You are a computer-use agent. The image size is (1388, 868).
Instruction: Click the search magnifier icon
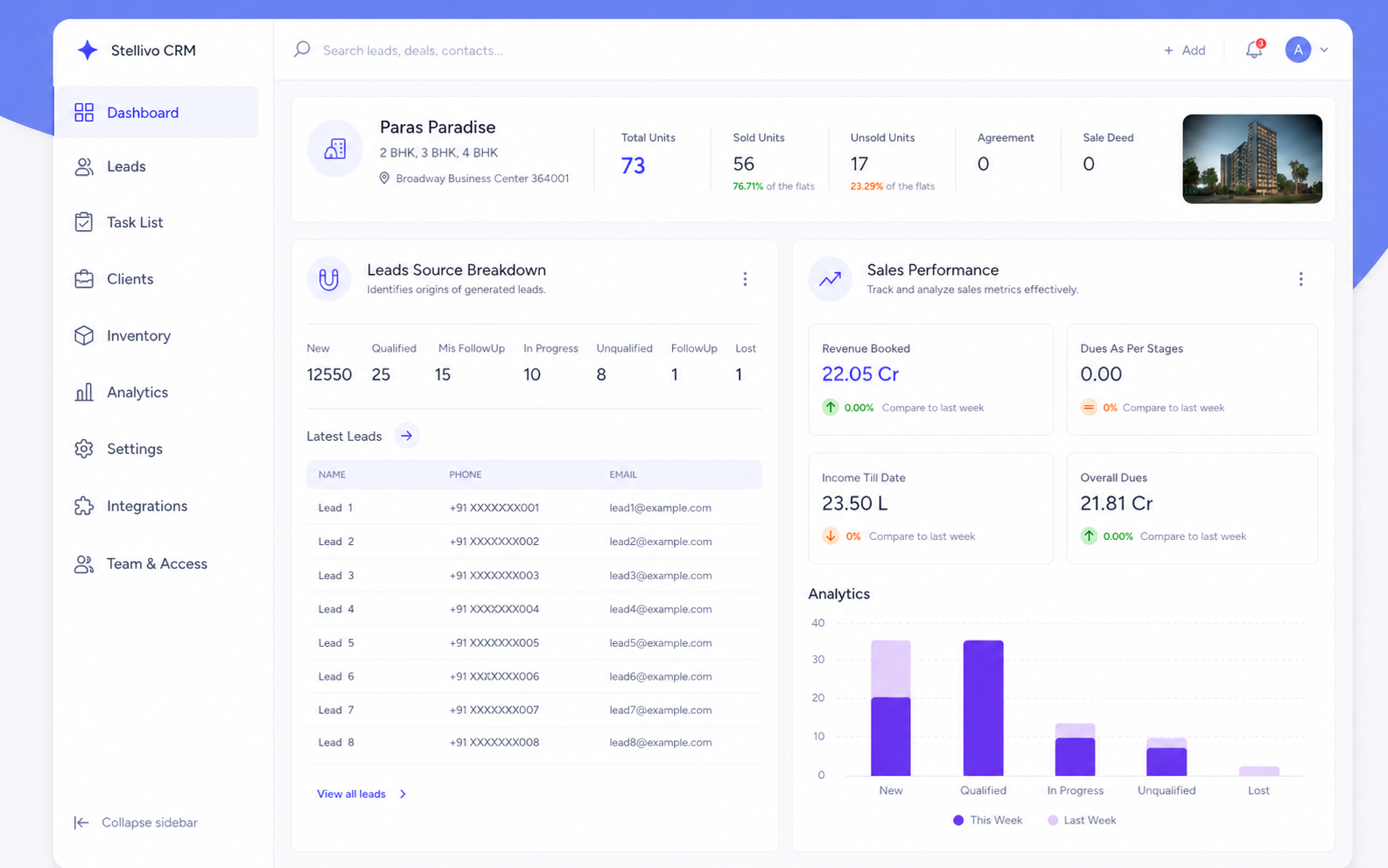(x=302, y=50)
